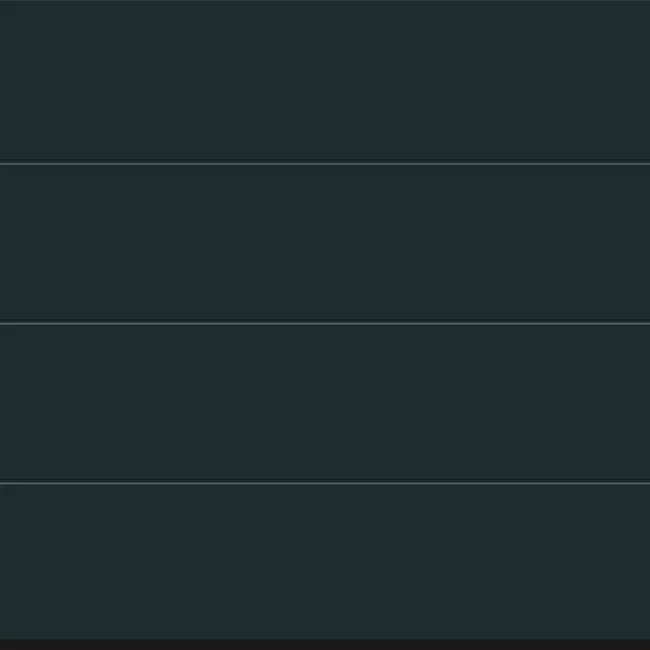Image resolution: width=650 pixels, height=650 pixels.
Task: Click the left end of the first divider line
Action: (4, 162)
